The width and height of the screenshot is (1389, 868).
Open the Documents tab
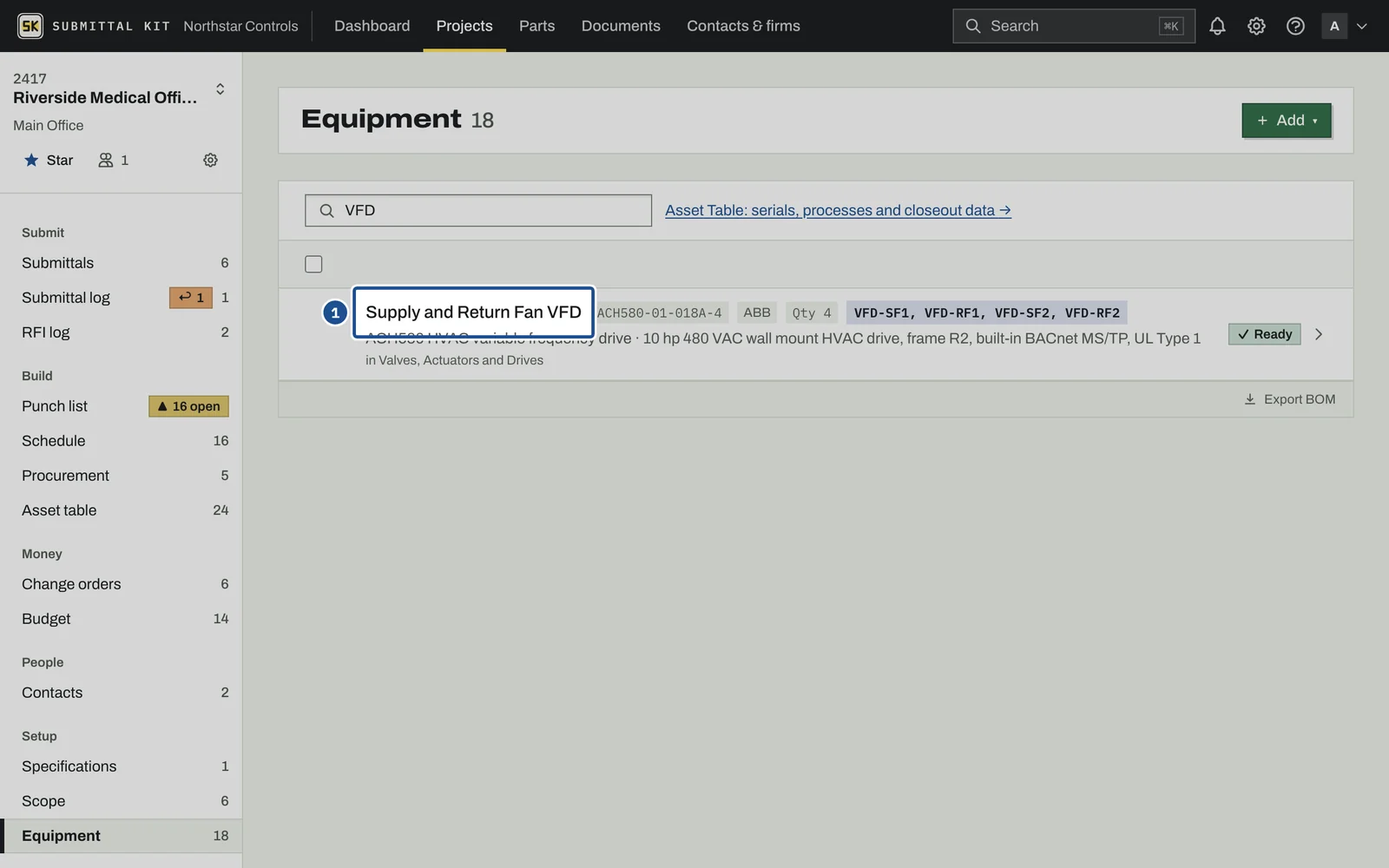[621, 26]
